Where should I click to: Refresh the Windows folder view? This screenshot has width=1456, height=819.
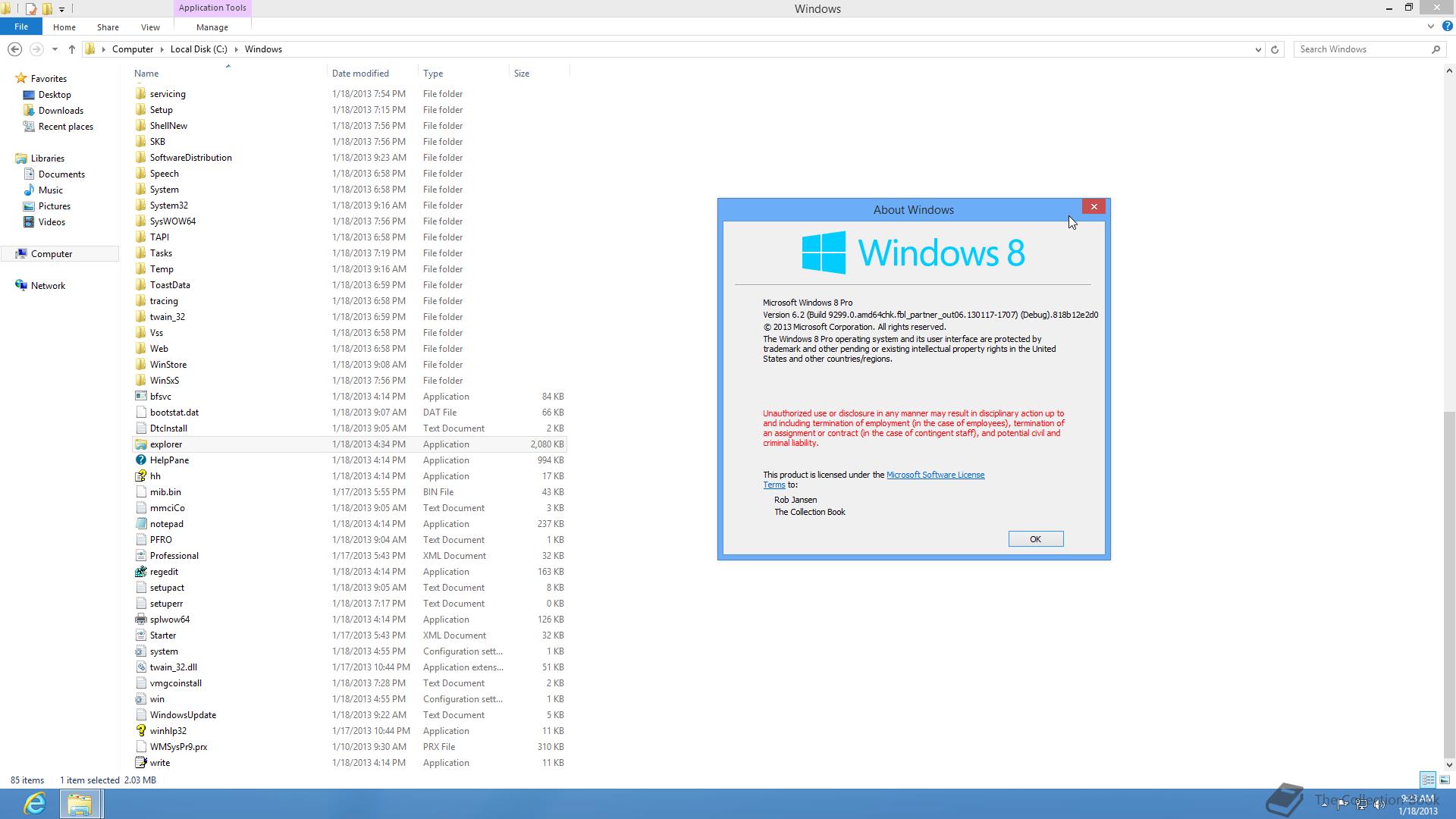pos(1275,49)
